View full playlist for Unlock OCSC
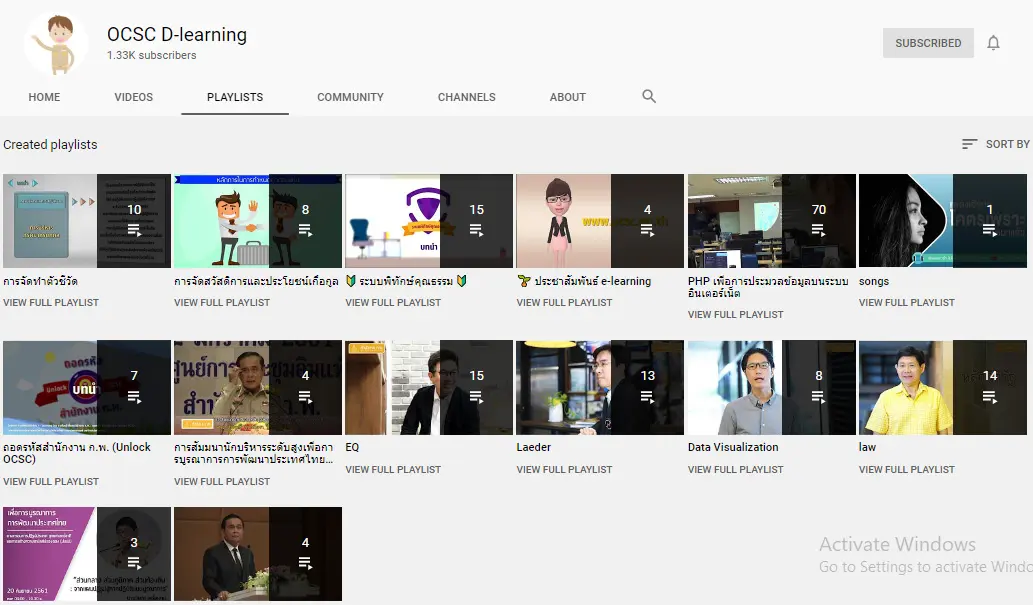The width and height of the screenshot is (1033, 605). pos(51,481)
